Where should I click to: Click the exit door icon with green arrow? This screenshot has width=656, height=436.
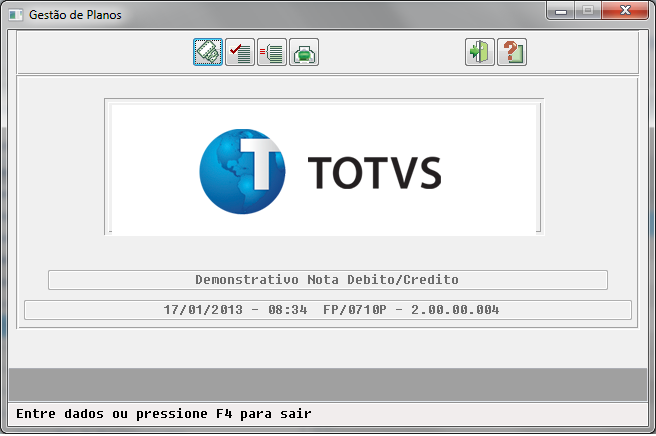tap(480, 52)
